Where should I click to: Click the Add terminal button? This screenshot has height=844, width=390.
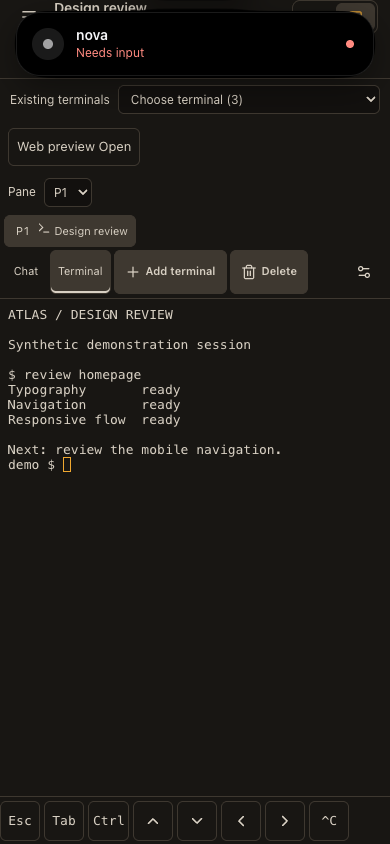point(171,272)
